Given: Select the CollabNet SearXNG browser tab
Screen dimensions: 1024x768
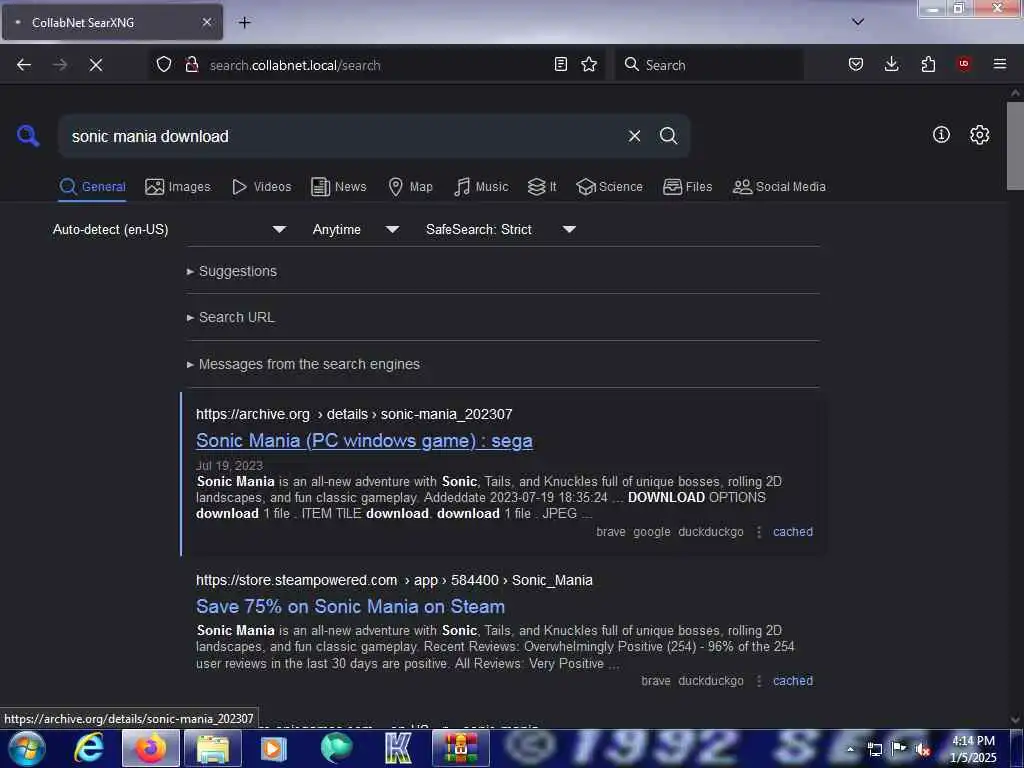Looking at the screenshot, I should pyautogui.click(x=112, y=22).
